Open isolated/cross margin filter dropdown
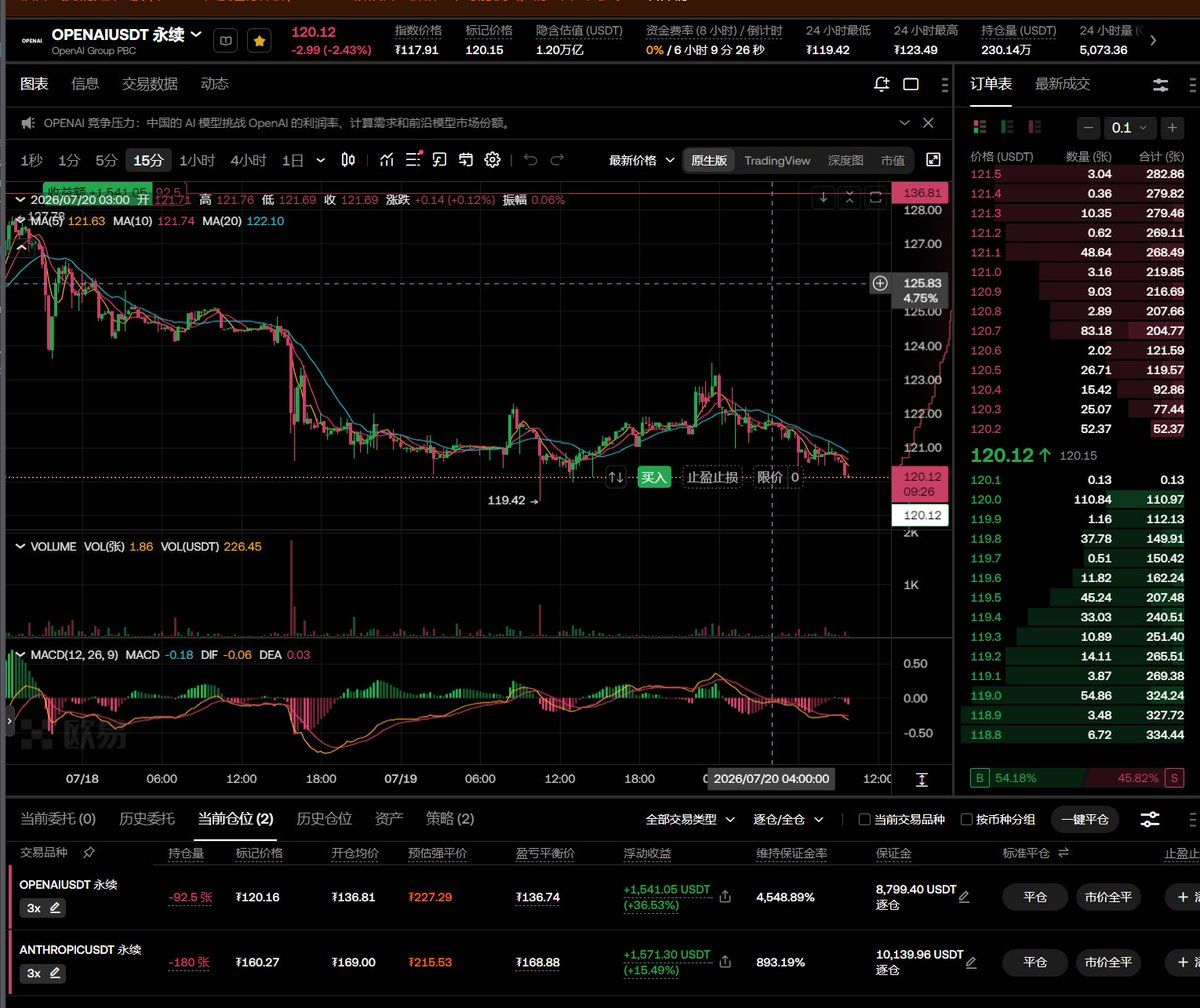 [788, 819]
